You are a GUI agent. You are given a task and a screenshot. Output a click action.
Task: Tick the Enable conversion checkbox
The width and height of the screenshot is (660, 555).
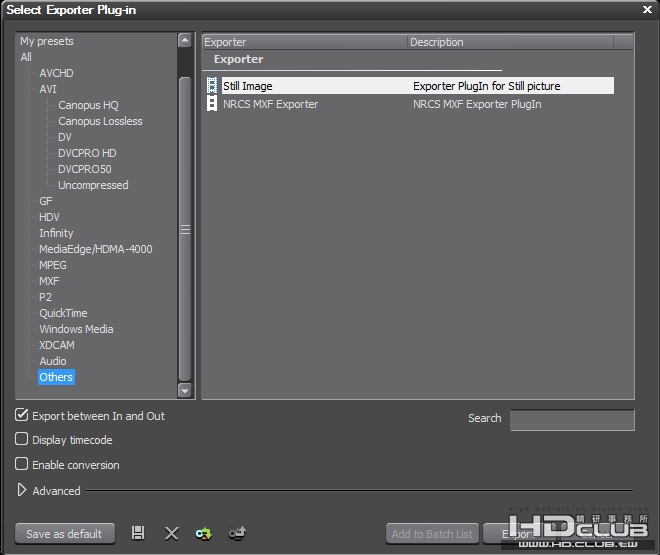pos(21,464)
